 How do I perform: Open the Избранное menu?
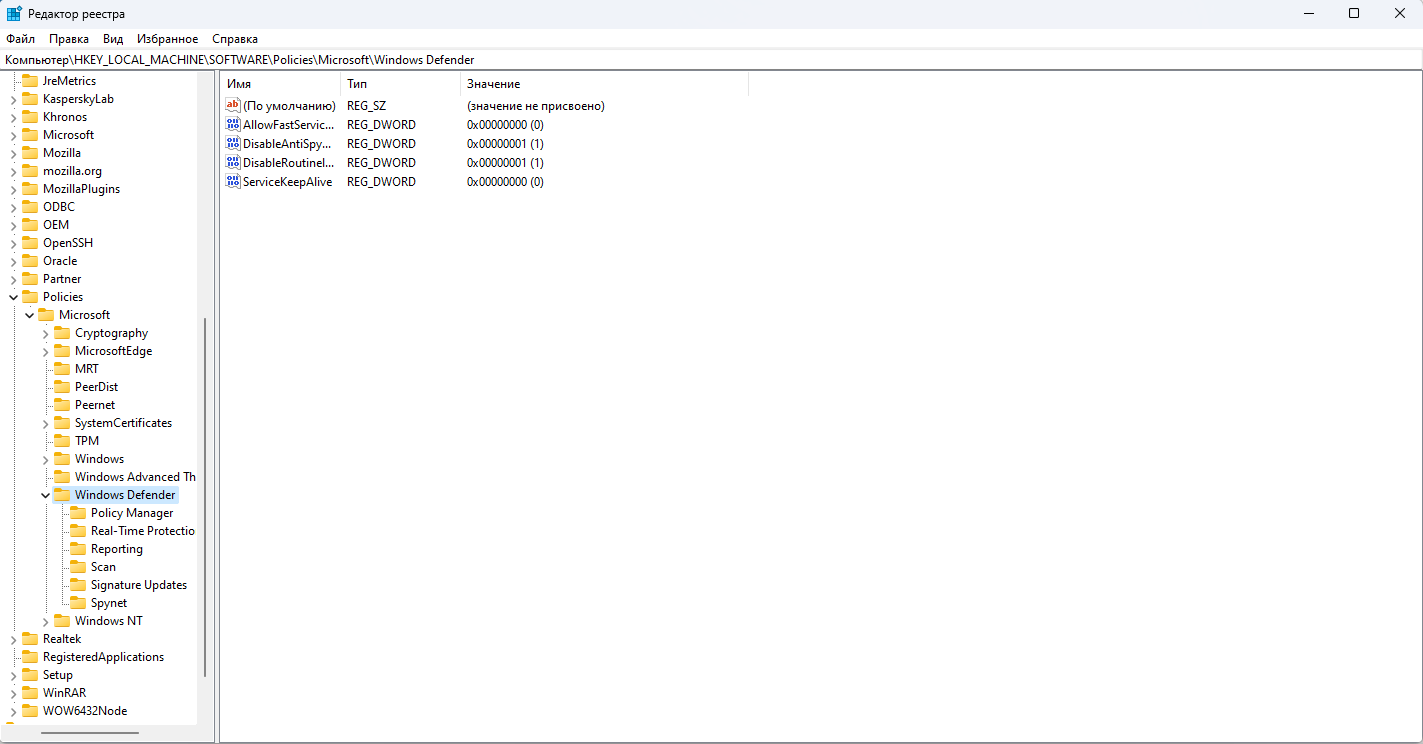click(x=167, y=38)
